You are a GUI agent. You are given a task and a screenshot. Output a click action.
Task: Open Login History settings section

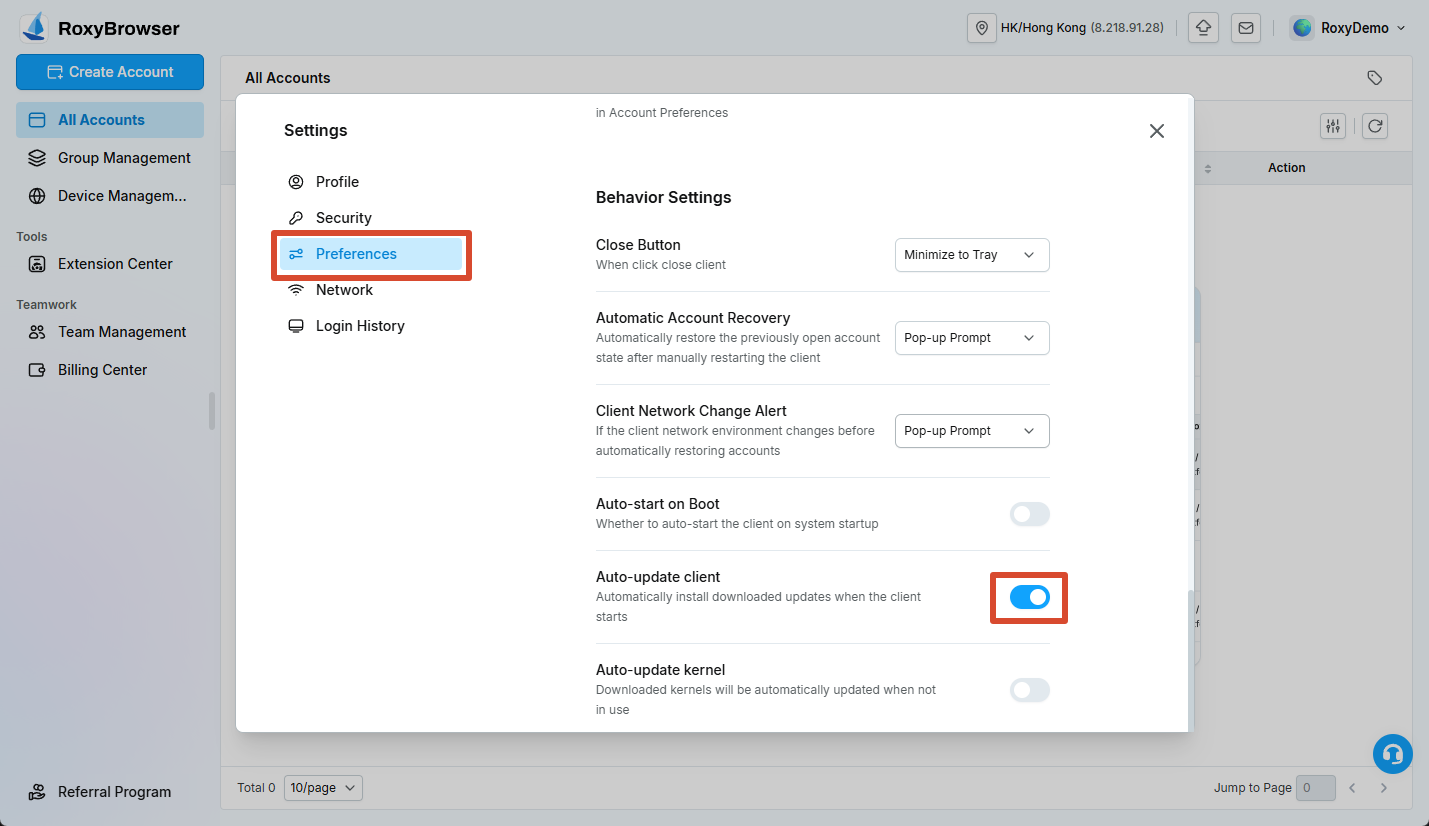coord(370,326)
